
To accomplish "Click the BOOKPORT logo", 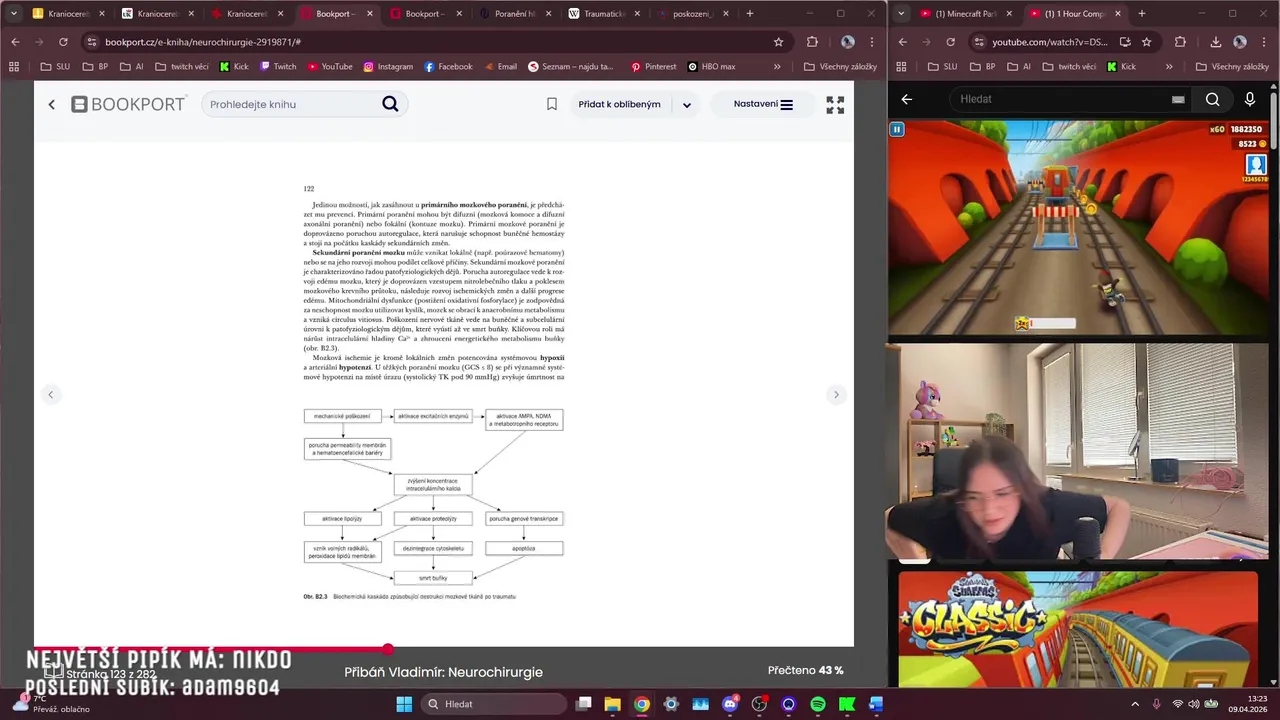I will [128, 104].
